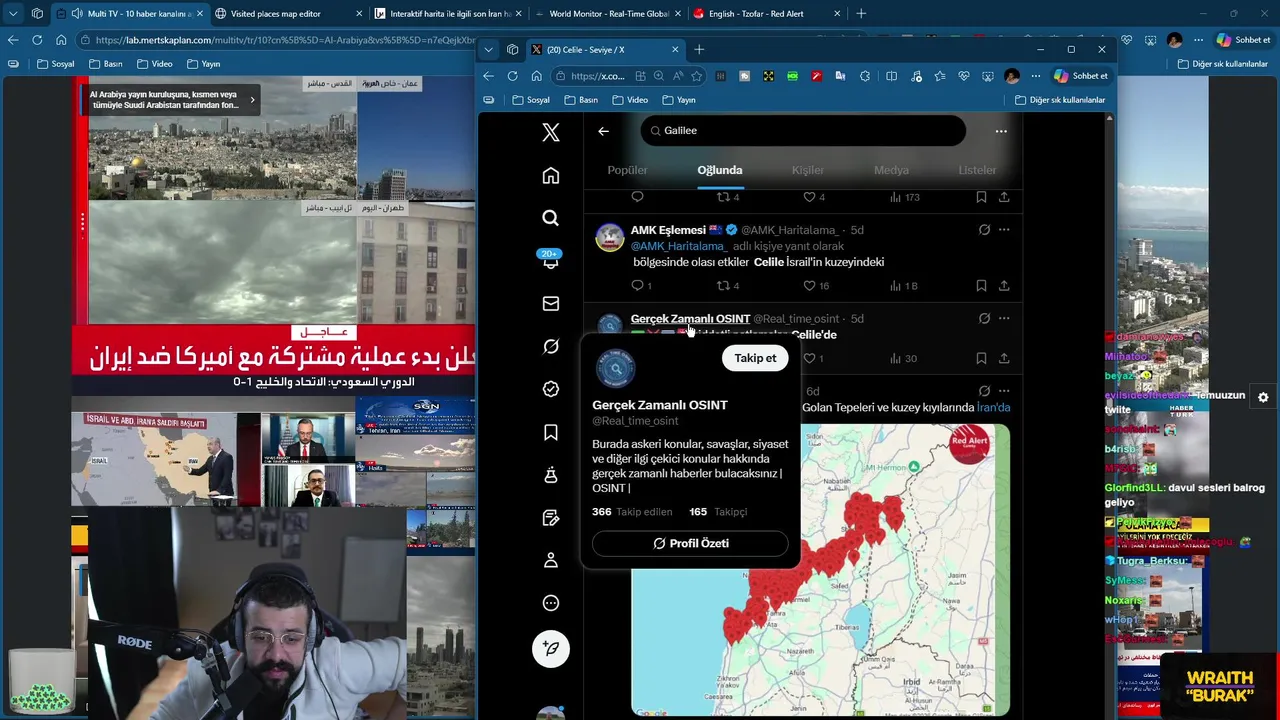Bookmark the Gerçek Zamanlı OSINT tweet
This screenshot has width=1280, height=720.
pos(981,358)
